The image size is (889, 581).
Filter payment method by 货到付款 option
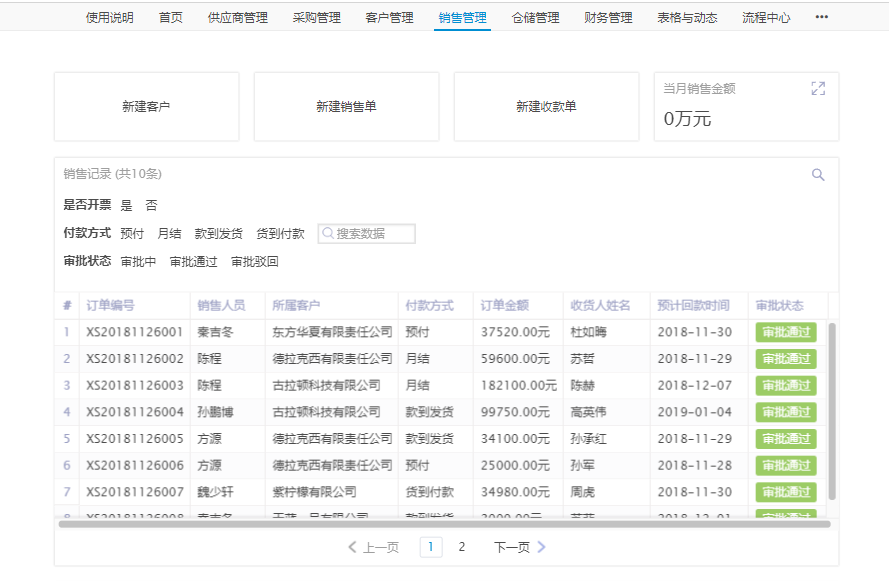click(x=280, y=234)
